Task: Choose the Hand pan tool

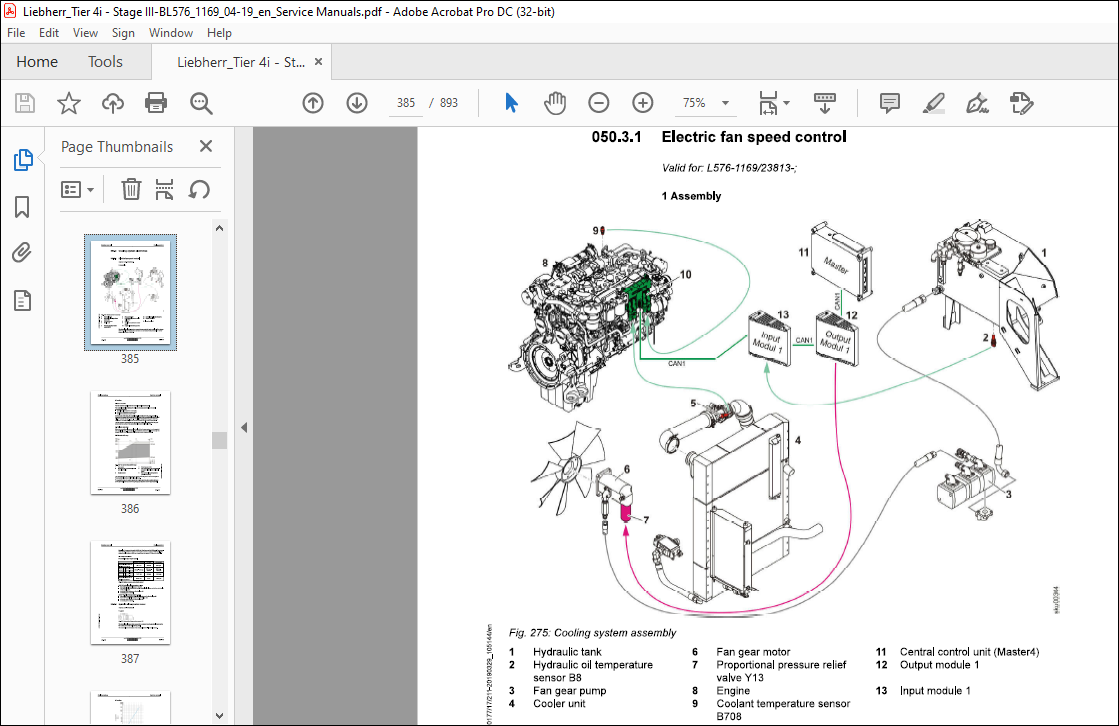Action: pyautogui.click(x=555, y=104)
